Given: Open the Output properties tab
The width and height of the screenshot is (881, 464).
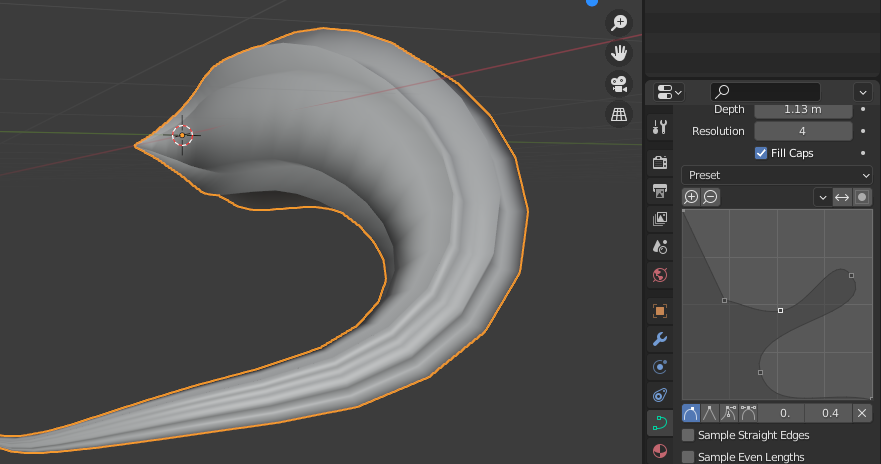Looking at the screenshot, I should (x=660, y=190).
